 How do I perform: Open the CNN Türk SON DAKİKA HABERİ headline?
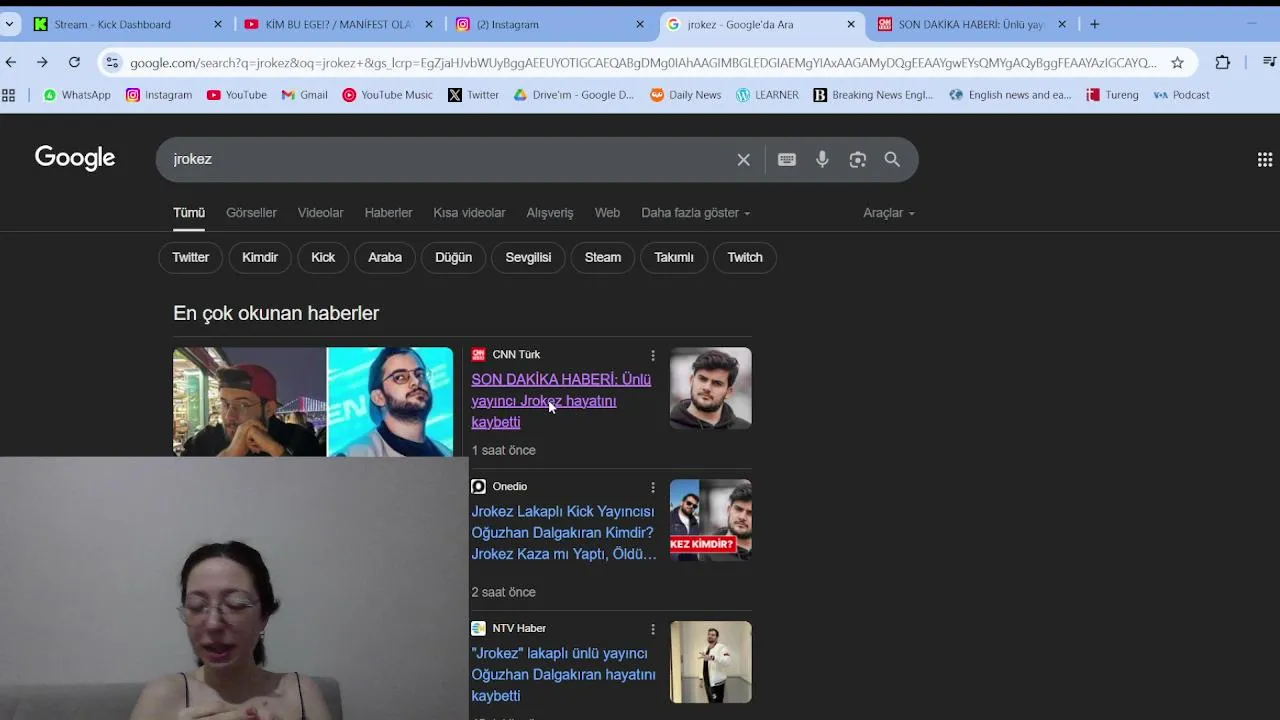pyautogui.click(x=561, y=400)
